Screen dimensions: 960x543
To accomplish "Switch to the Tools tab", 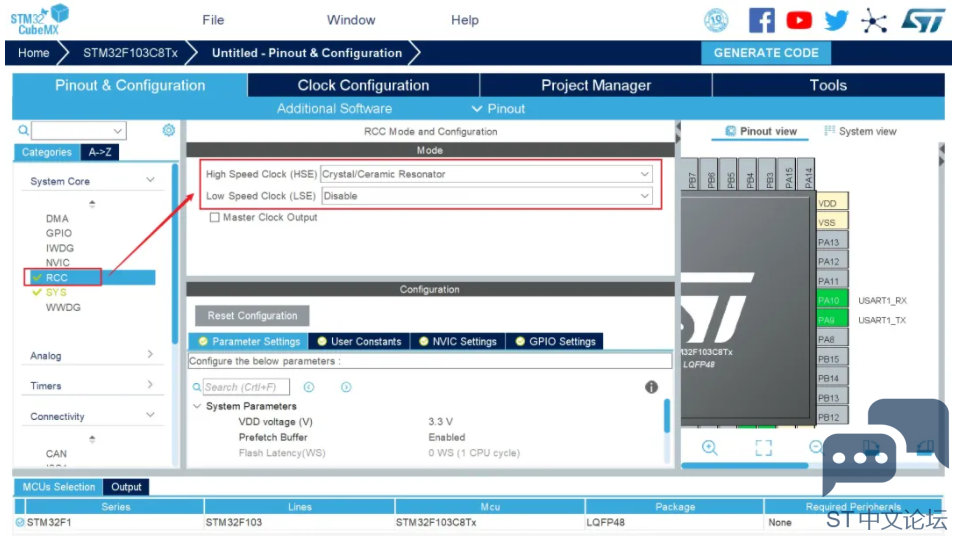I will [828, 85].
